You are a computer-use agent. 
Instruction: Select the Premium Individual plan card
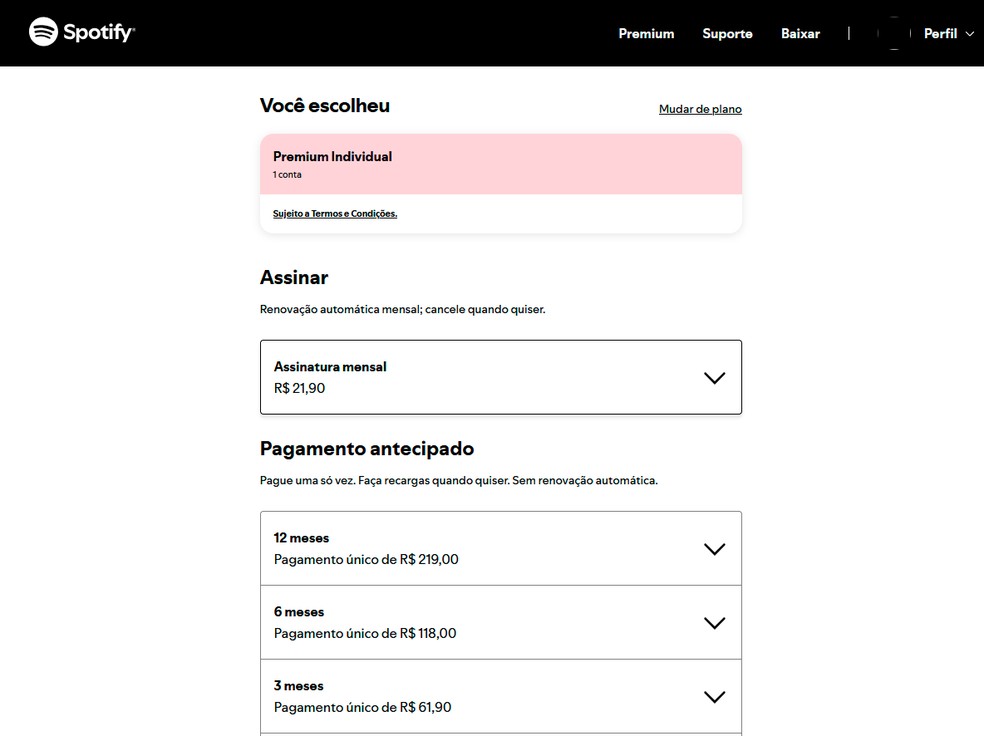pos(500,164)
